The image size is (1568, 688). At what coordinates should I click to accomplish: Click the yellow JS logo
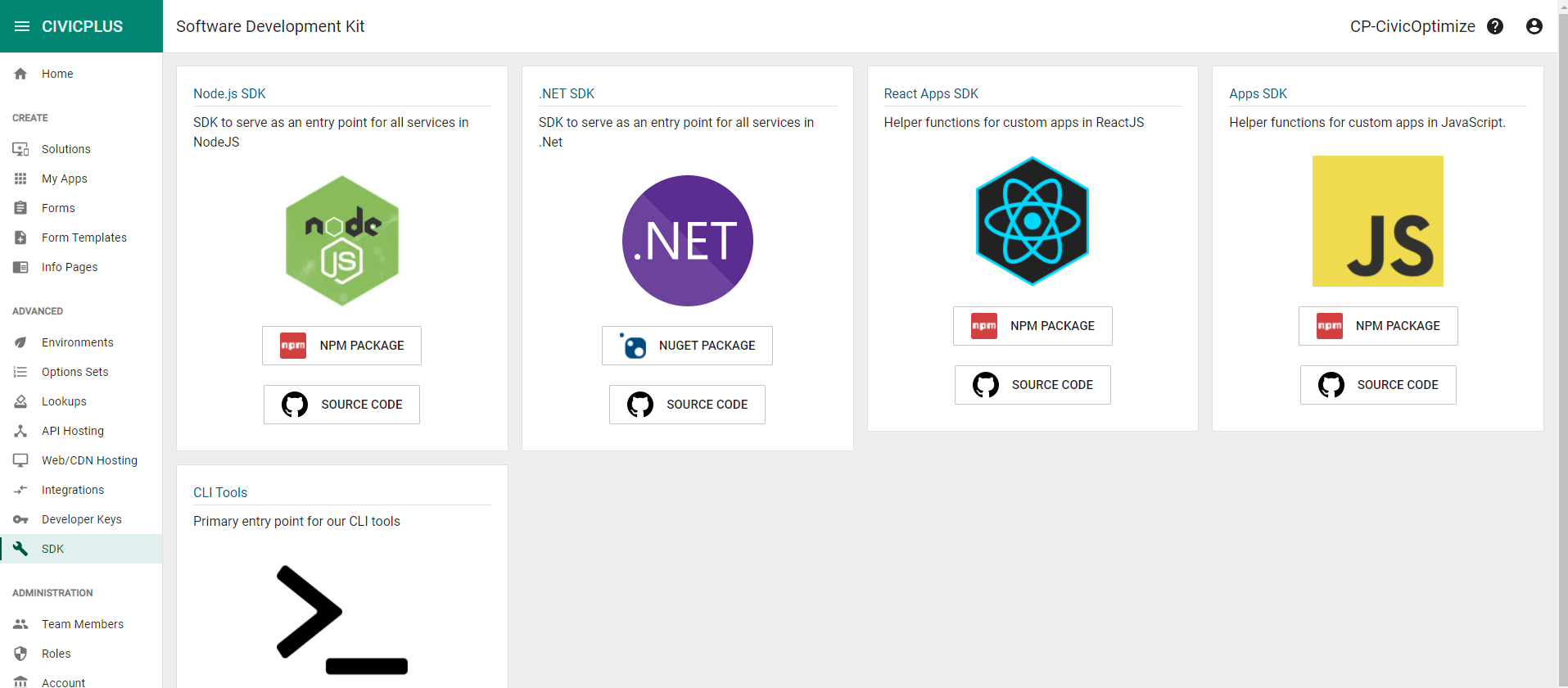point(1378,221)
